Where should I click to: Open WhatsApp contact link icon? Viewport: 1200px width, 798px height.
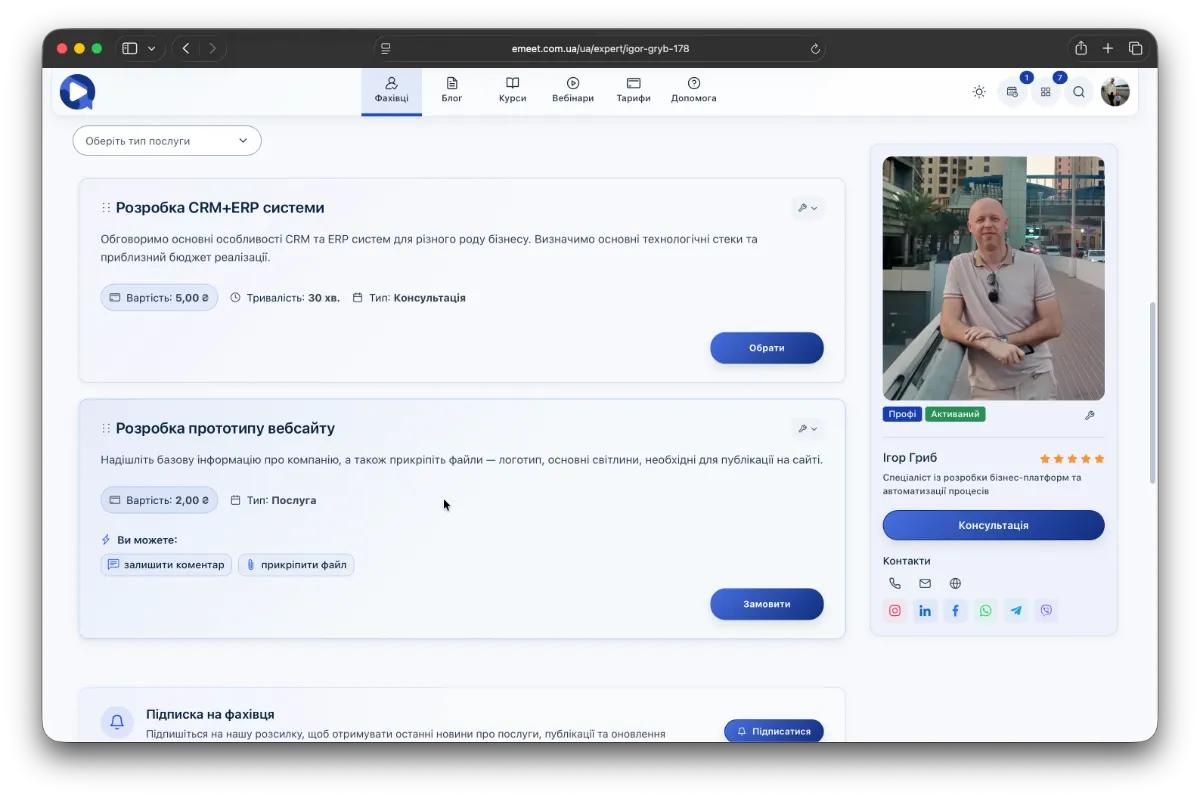point(986,610)
